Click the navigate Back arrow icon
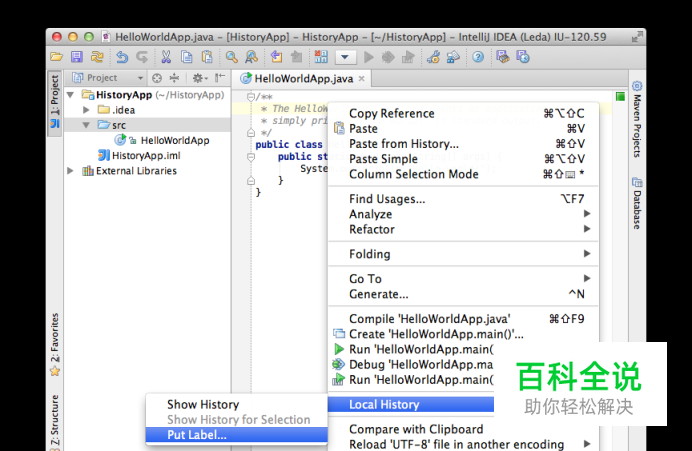 point(276,57)
